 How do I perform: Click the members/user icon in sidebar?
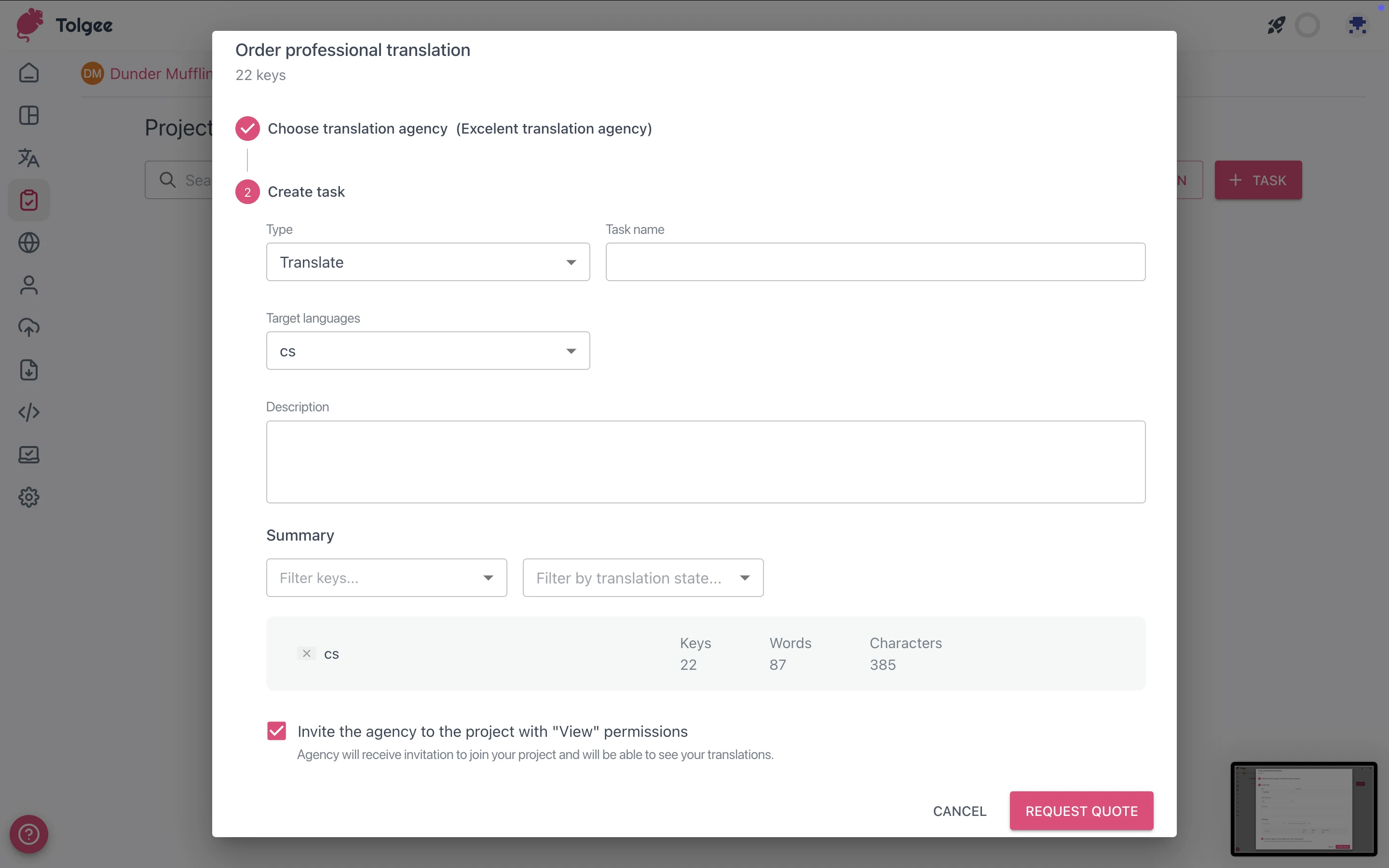tap(28, 285)
